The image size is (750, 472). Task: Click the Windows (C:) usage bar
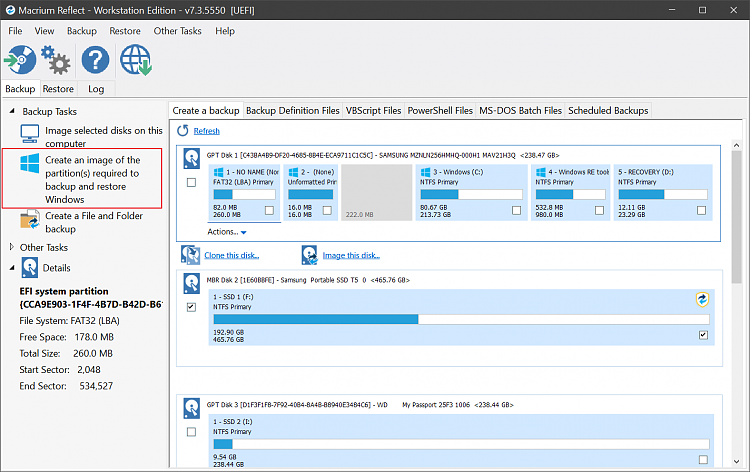coord(471,194)
